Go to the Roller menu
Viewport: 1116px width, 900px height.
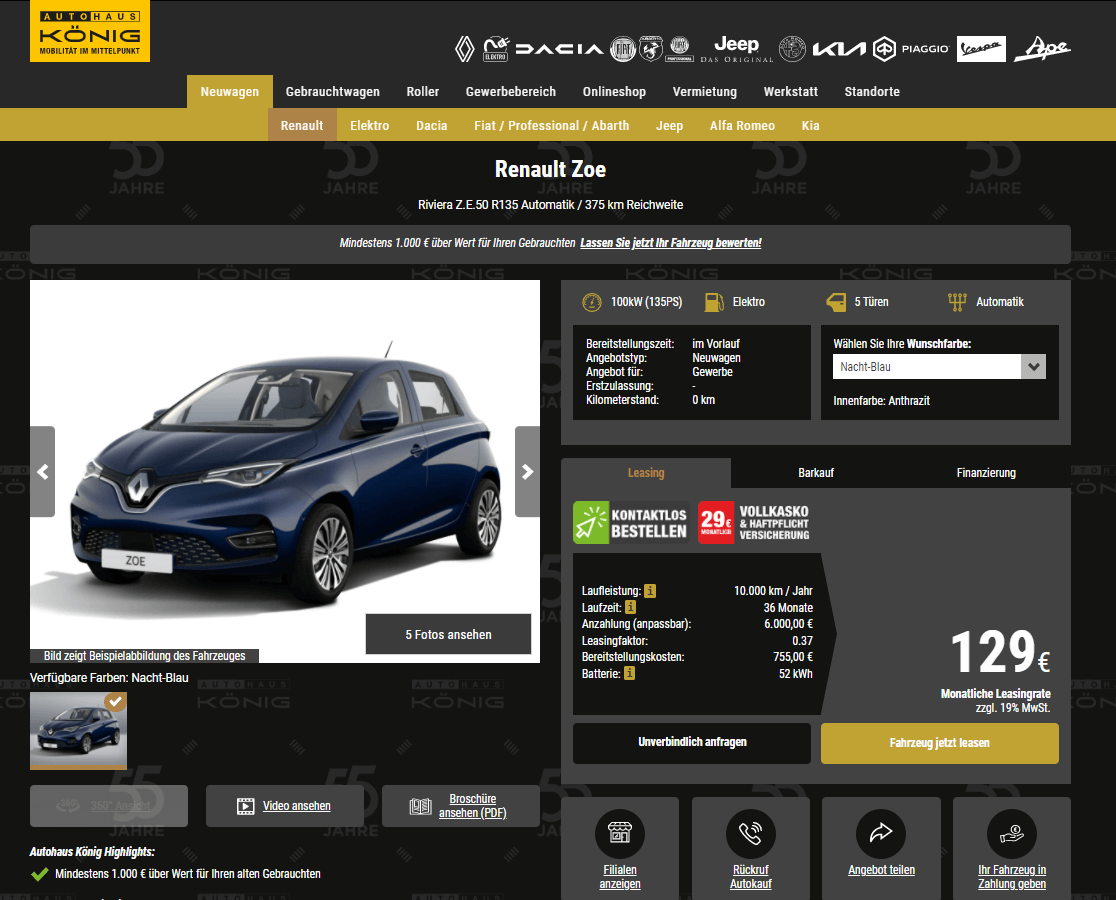point(423,92)
